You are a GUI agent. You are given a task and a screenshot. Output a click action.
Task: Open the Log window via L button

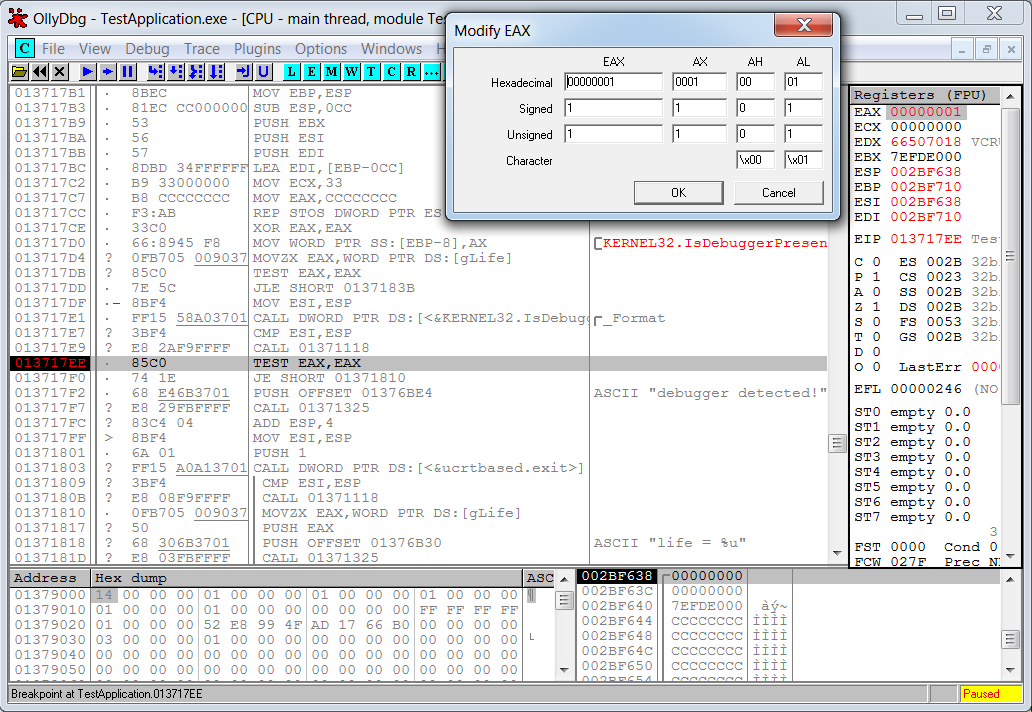click(291, 72)
